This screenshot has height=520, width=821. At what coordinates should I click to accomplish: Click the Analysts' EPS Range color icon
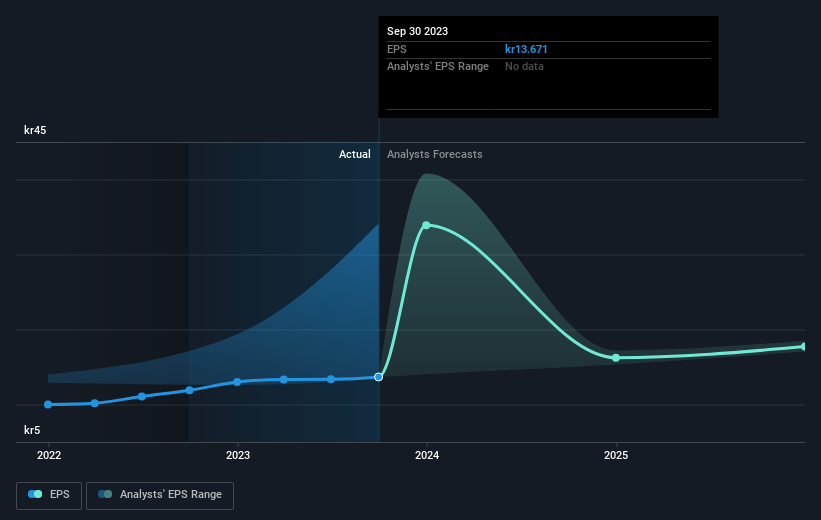pos(105,494)
